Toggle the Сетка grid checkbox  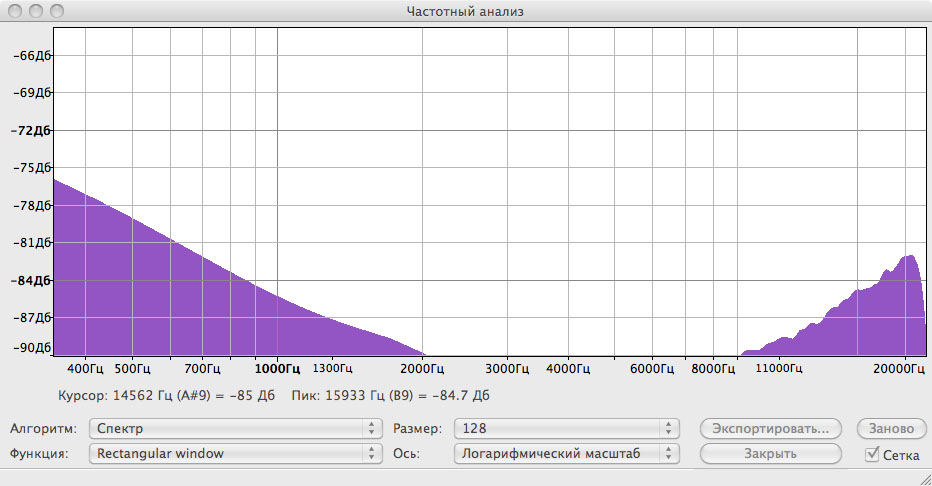coord(873,454)
